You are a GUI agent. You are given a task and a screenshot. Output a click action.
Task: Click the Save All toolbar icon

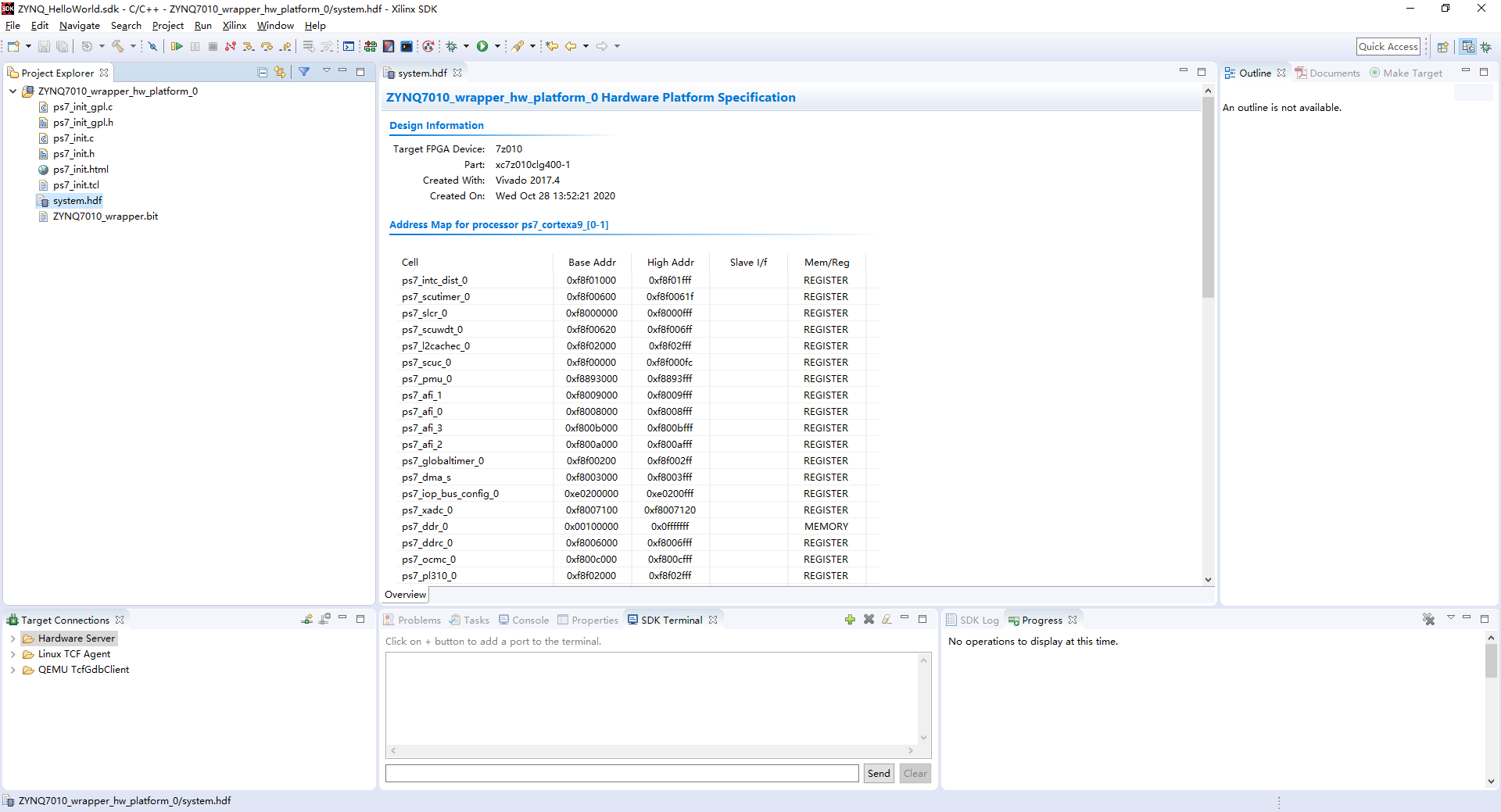click(x=62, y=47)
